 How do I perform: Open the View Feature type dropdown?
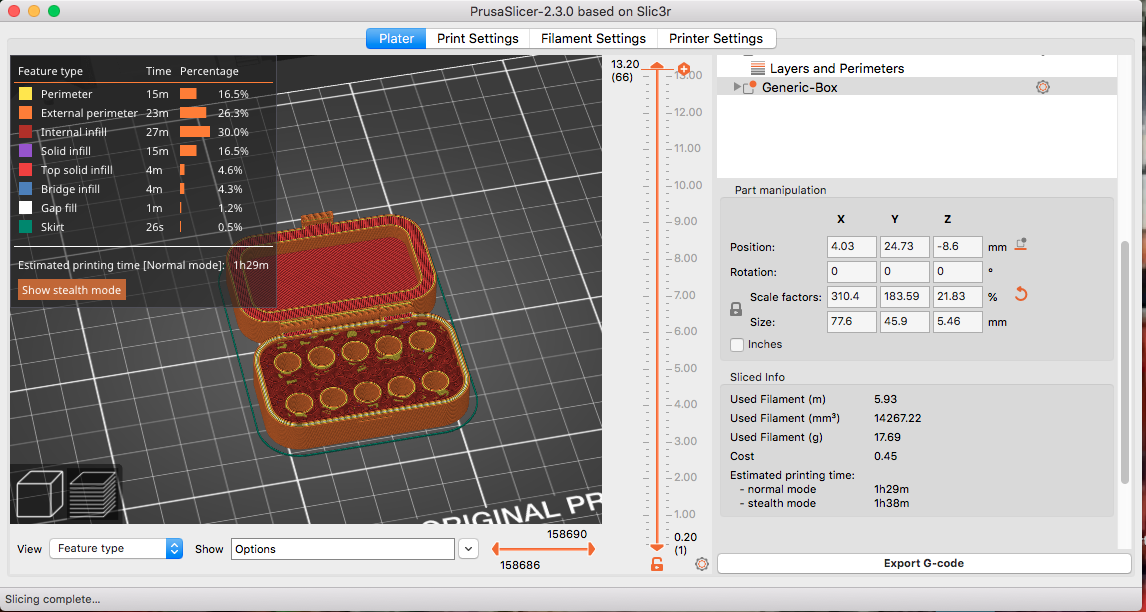coord(115,548)
